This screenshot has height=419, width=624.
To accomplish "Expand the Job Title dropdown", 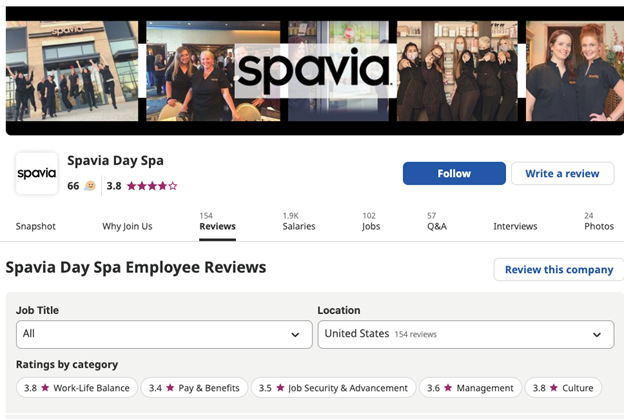I will 164,334.
